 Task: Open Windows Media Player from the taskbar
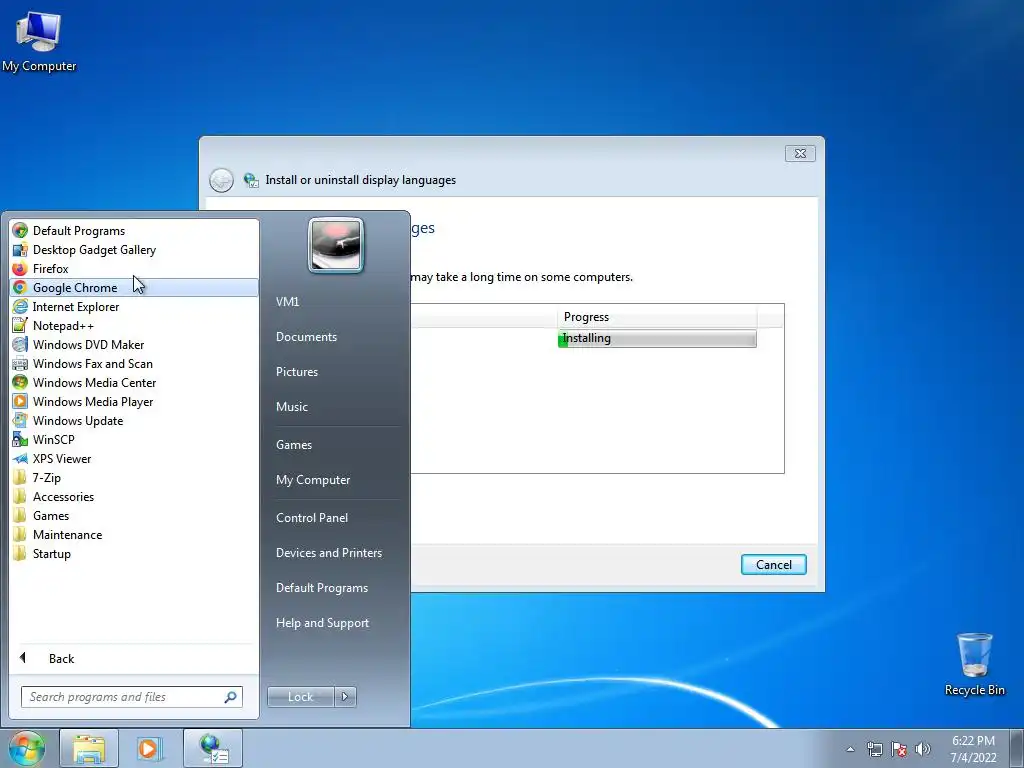(x=149, y=748)
